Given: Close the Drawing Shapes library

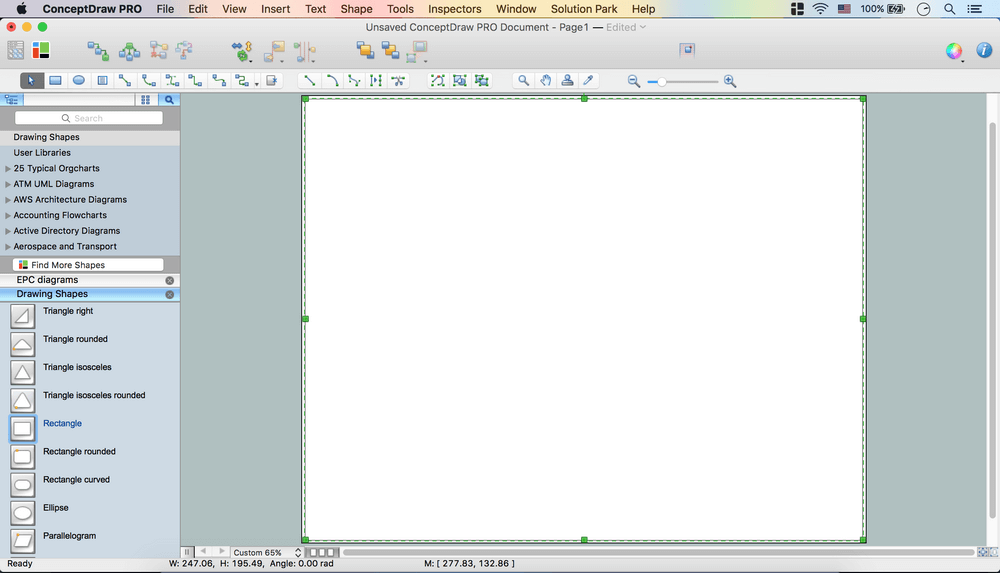Looking at the screenshot, I should [x=170, y=294].
